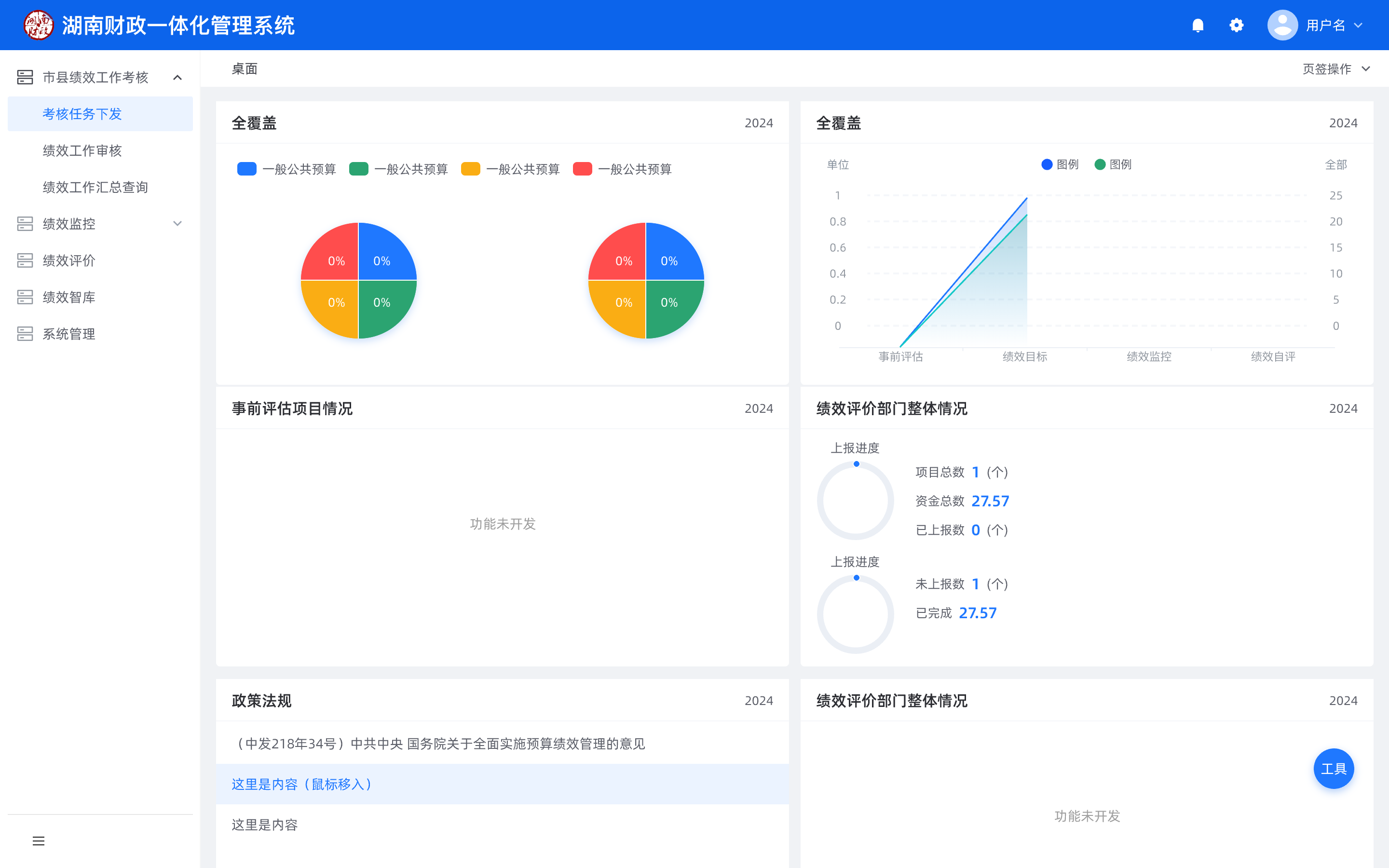Open the 中发218年34号 policy document link

click(x=440, y=744)
